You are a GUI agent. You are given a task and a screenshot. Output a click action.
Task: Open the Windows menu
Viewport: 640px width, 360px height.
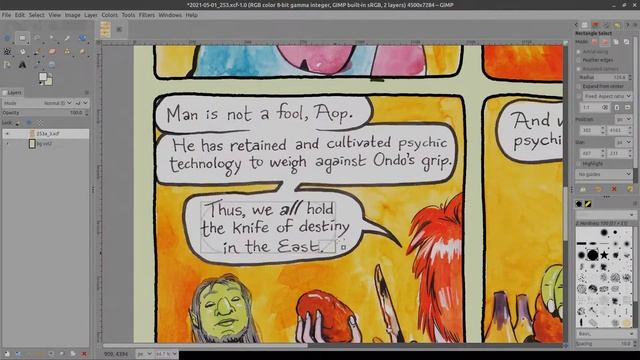pyautogui.click(x=170, y=15)
